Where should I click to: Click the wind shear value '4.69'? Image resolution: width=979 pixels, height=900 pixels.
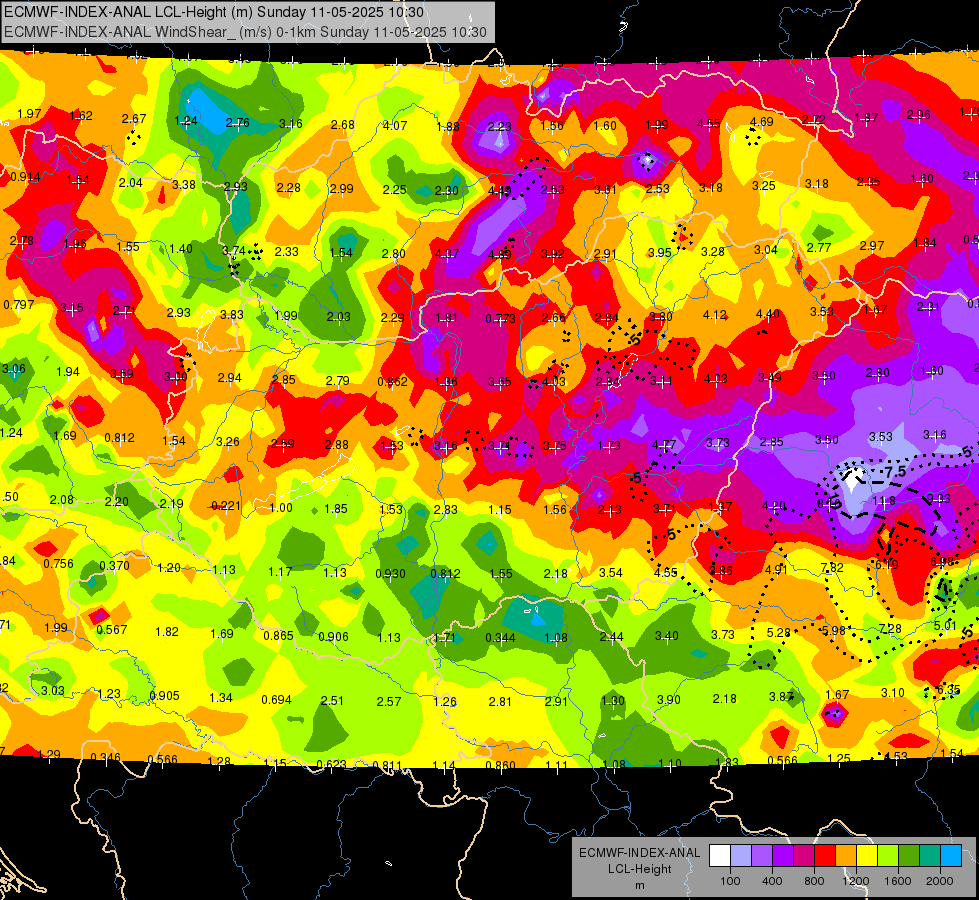[x=762, y=122]
